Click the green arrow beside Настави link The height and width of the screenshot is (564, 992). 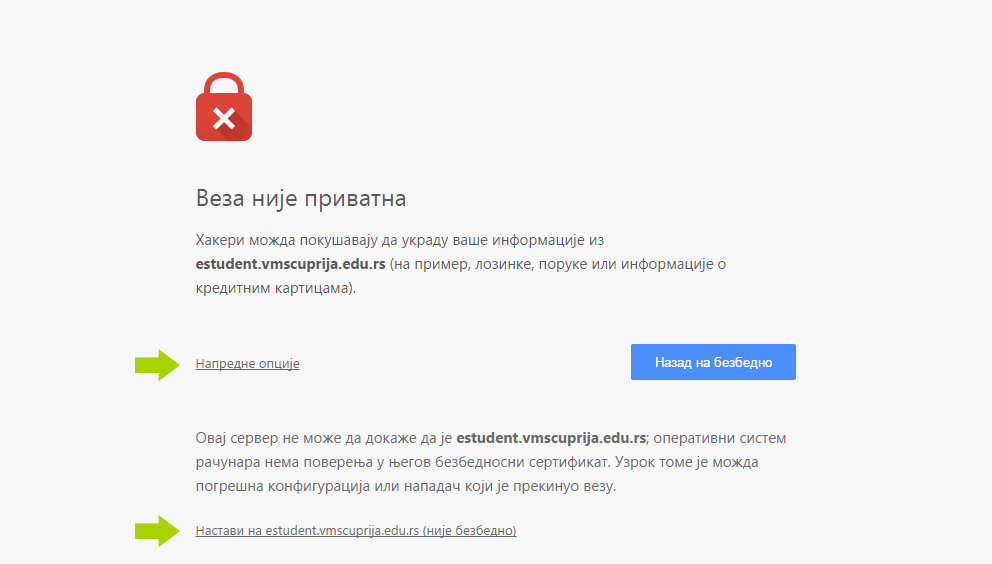tap(155, 531)
